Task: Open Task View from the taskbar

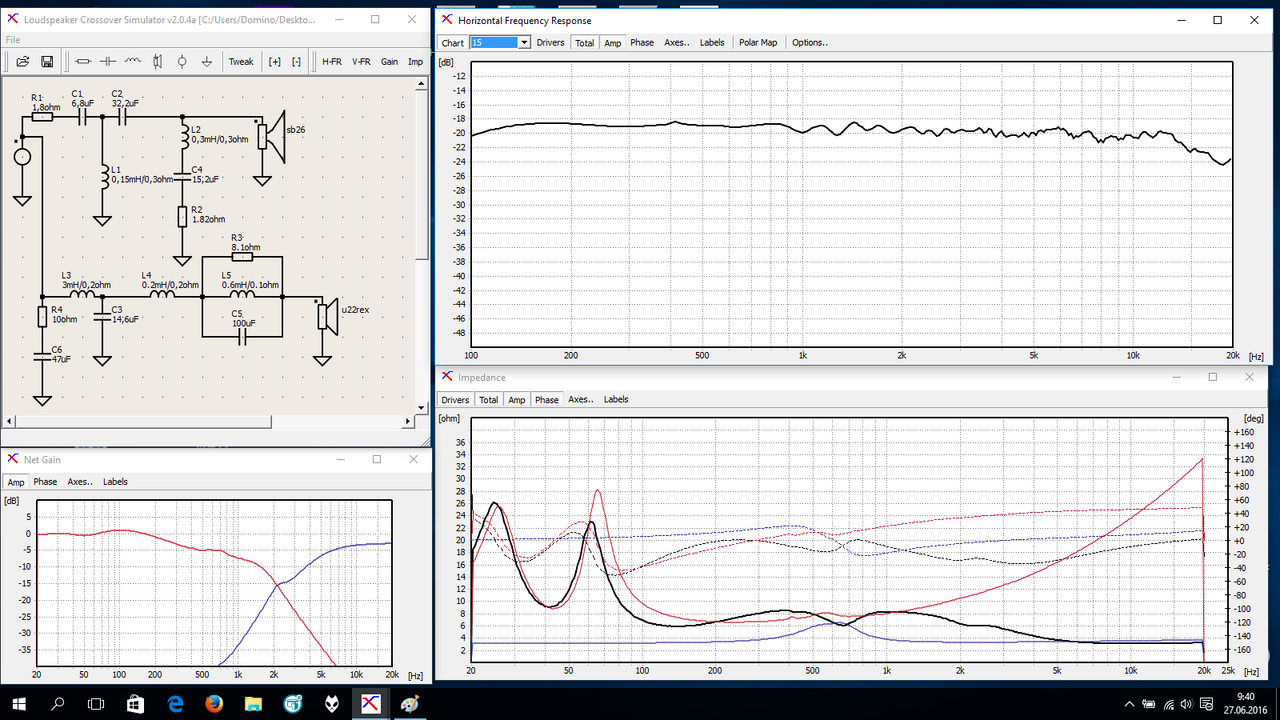Action: point(98,703)
